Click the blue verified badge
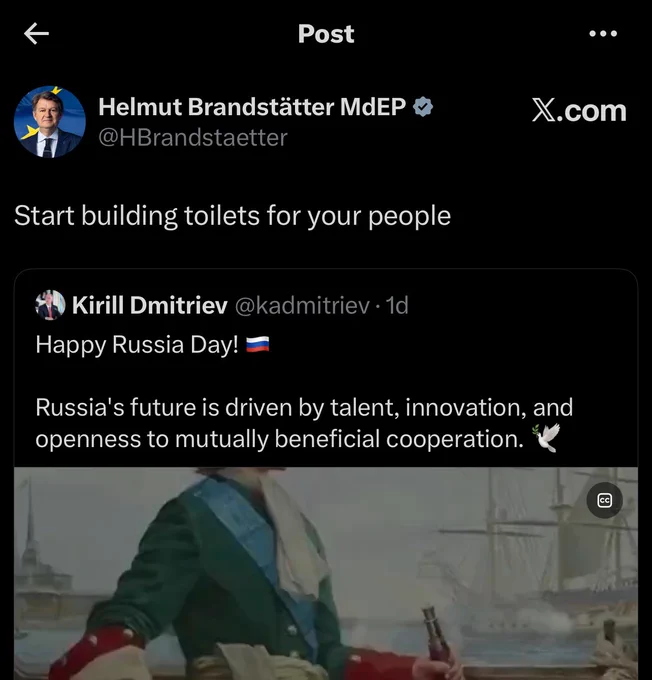652x680 pixels. pyautogui.click(x=423, y=107)
